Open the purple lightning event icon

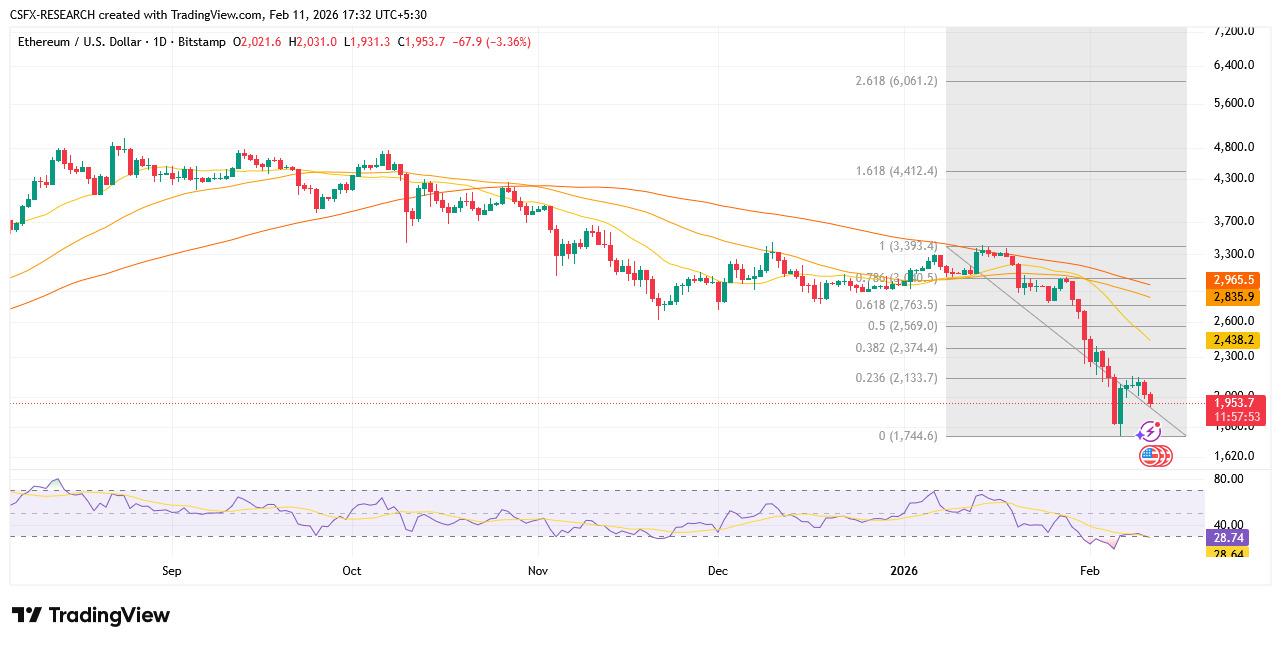[1150, 432]
